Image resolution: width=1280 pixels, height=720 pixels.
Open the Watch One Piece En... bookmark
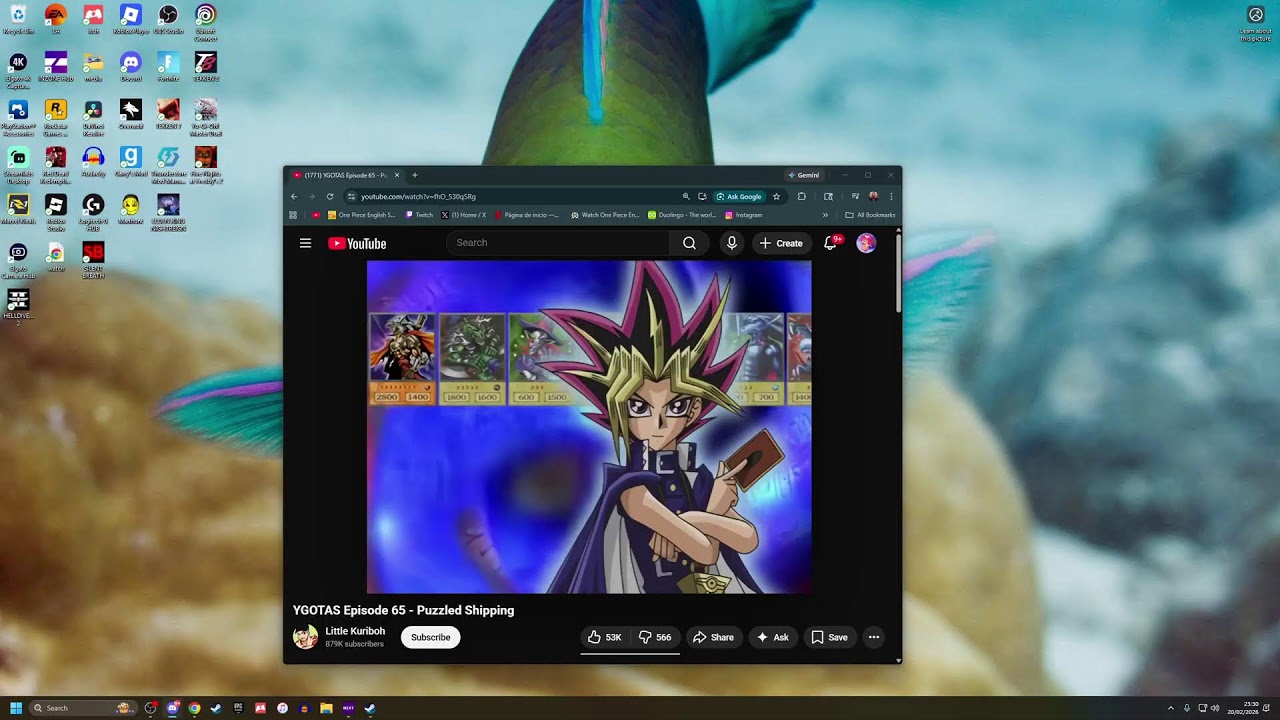pyautogui.click(x=605, y=215)
